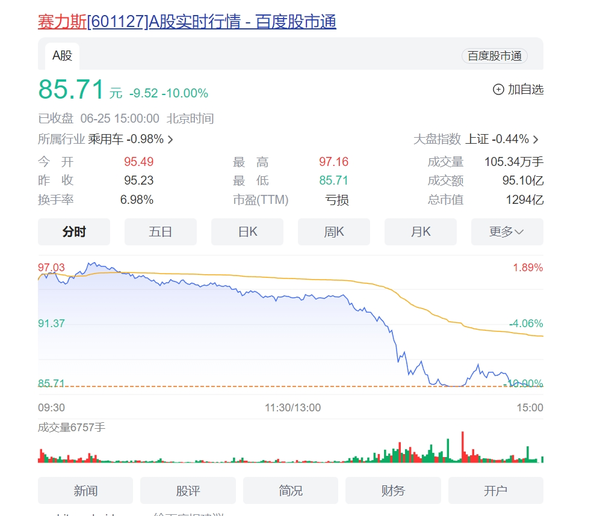
Task: Click the 成交量 value 105.34万手
Action: 514,162
